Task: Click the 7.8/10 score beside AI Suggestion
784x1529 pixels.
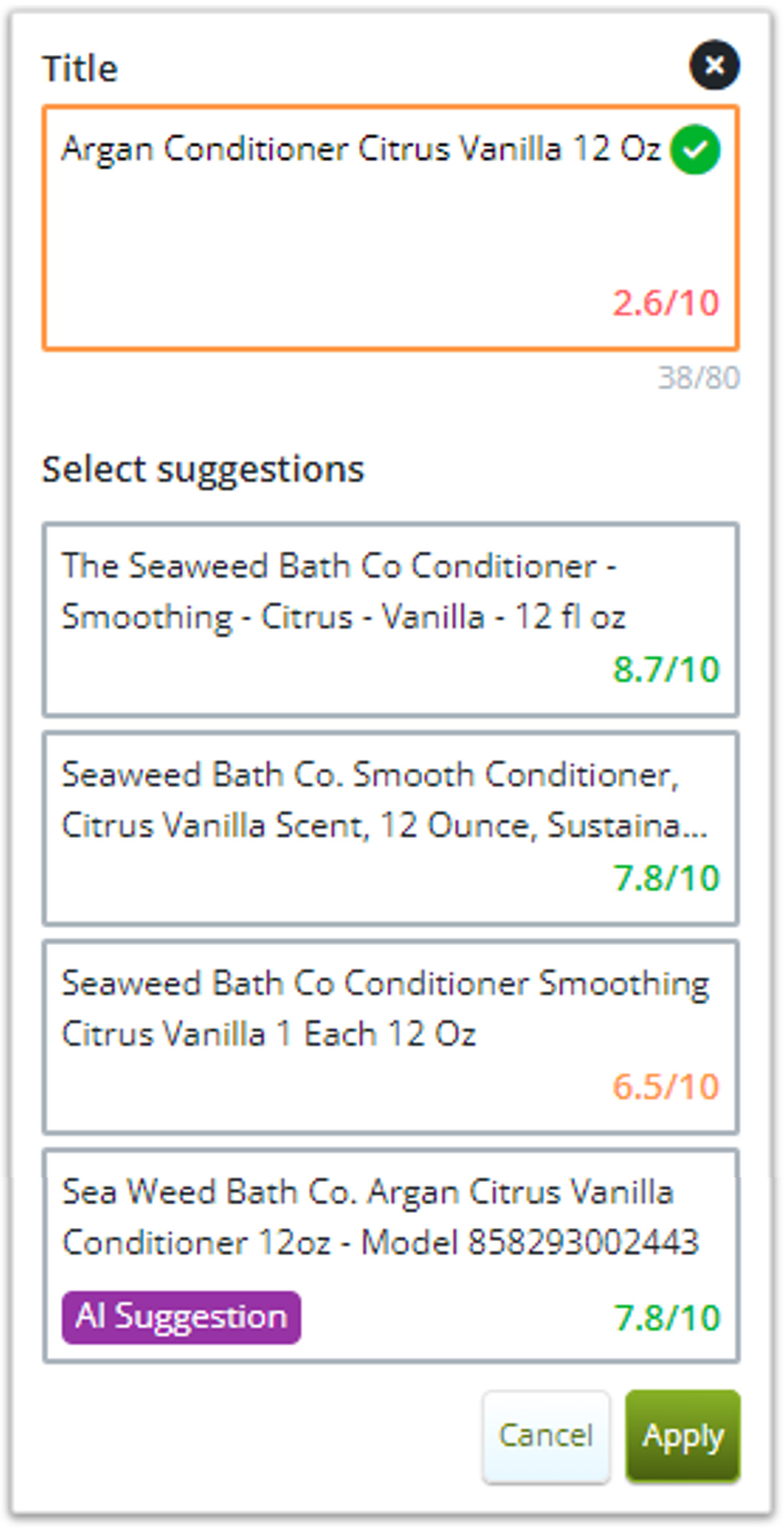Action: coord(666,1318)
